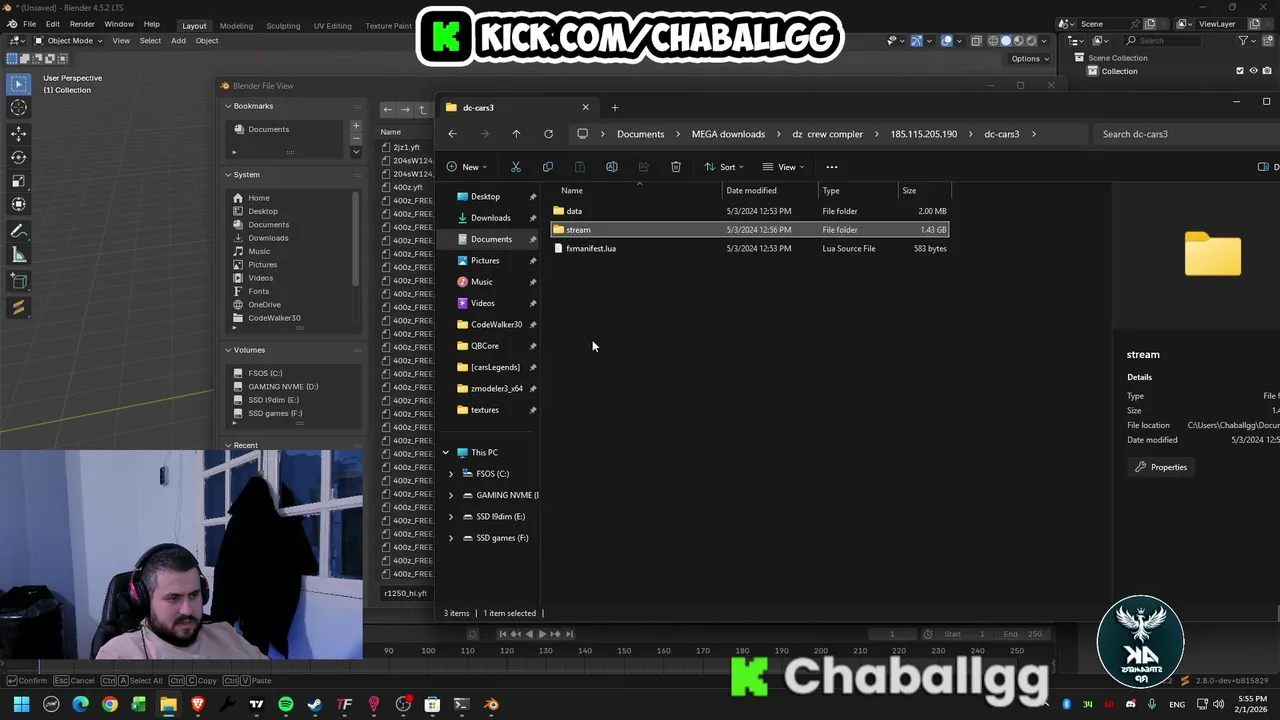Click the See more ellipsis in Explorer toolbar

coord(831,167)
